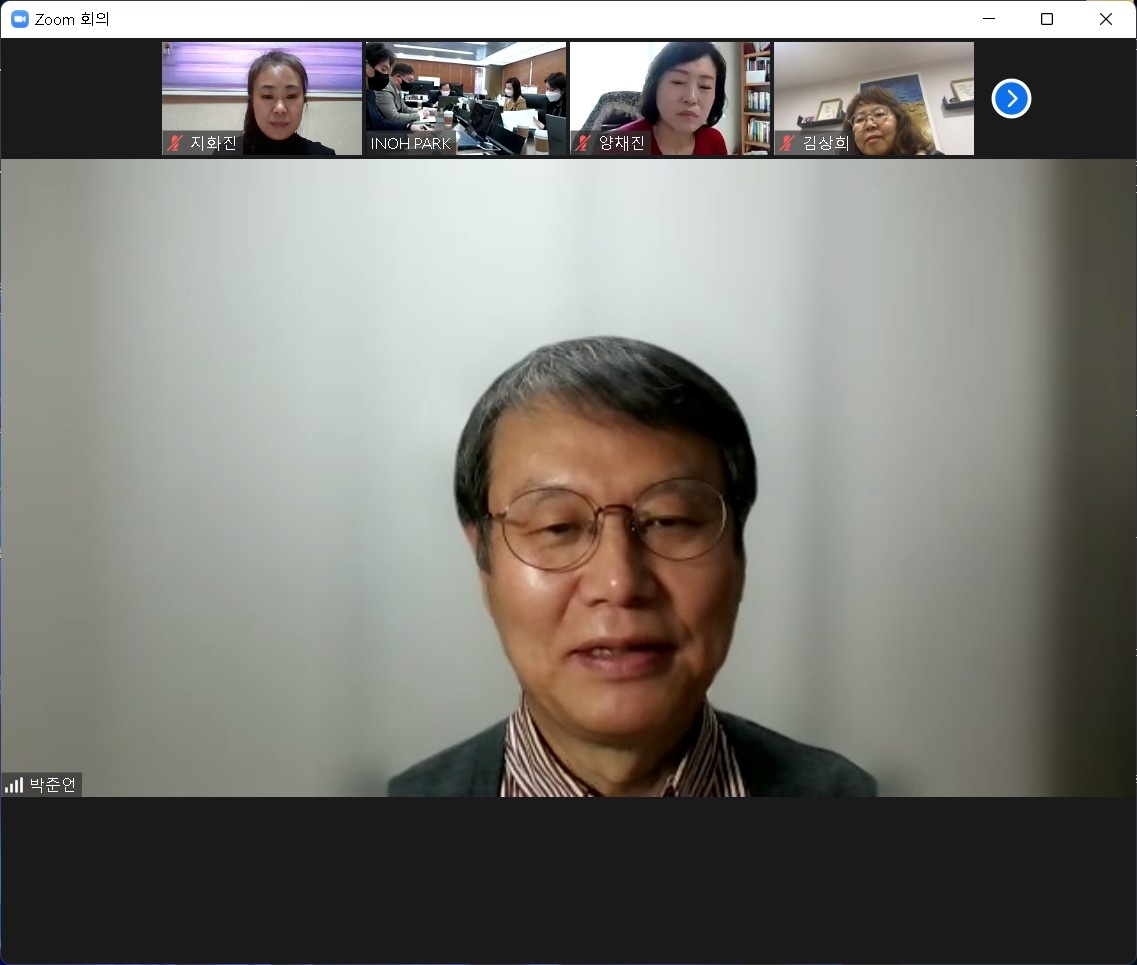This screenshot has height=965, width=1137.
Task: Click muted microphone icon beside 양채진
Action: (x=582, y=143)
